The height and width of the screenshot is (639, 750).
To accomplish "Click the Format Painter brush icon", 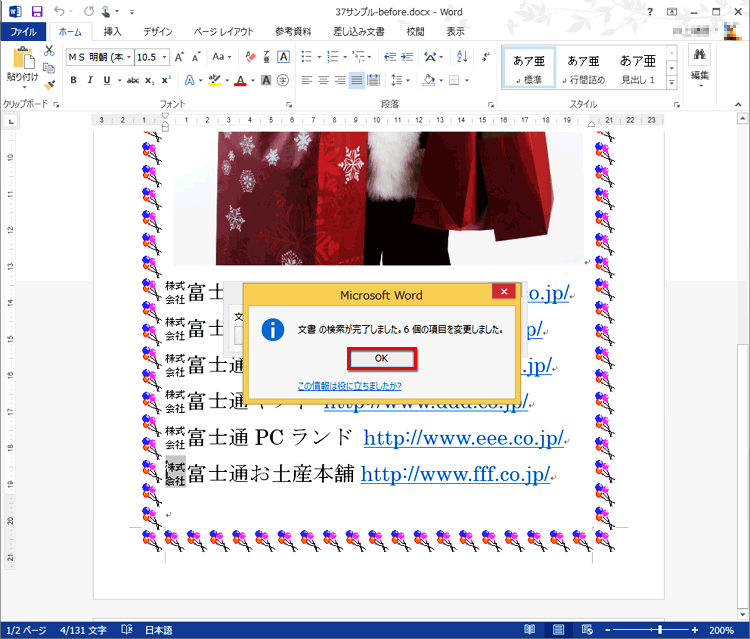I will [x=49, y=85].
